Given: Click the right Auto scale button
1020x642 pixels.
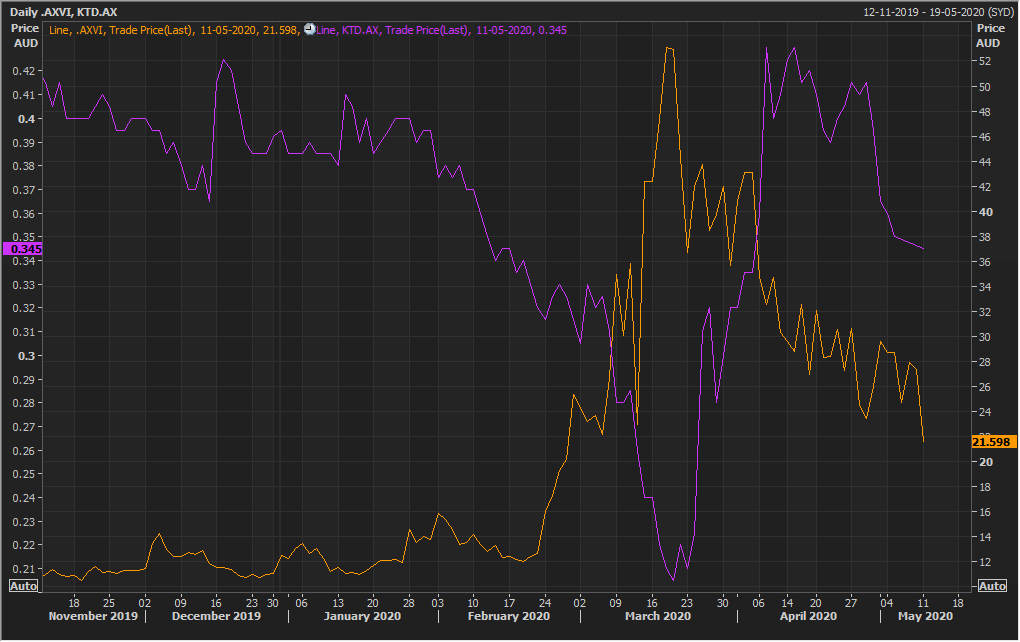Looking at the screenshot, I should pos(992,586).
